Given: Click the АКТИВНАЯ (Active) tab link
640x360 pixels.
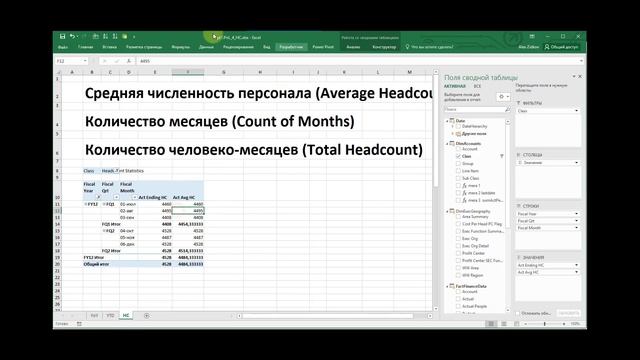Looking at the screenshot, I should pos(455,86).
